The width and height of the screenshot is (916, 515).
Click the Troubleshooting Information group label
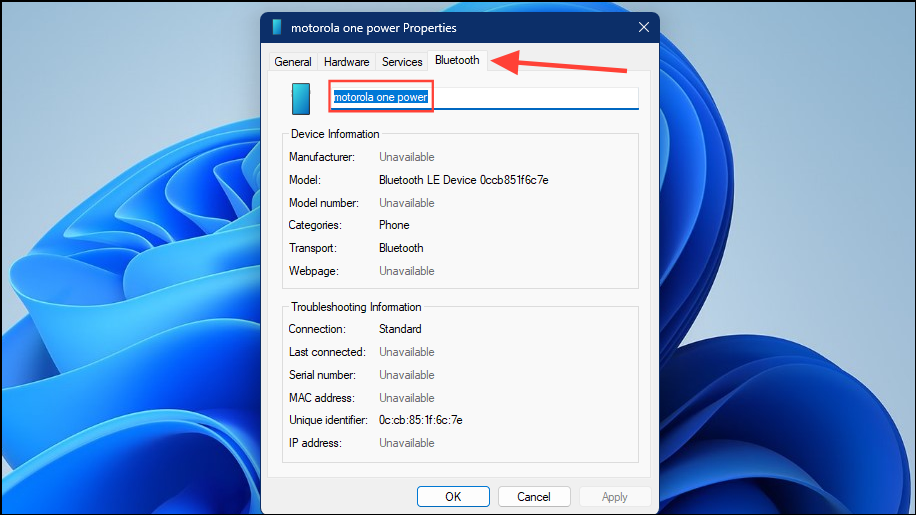356,307
